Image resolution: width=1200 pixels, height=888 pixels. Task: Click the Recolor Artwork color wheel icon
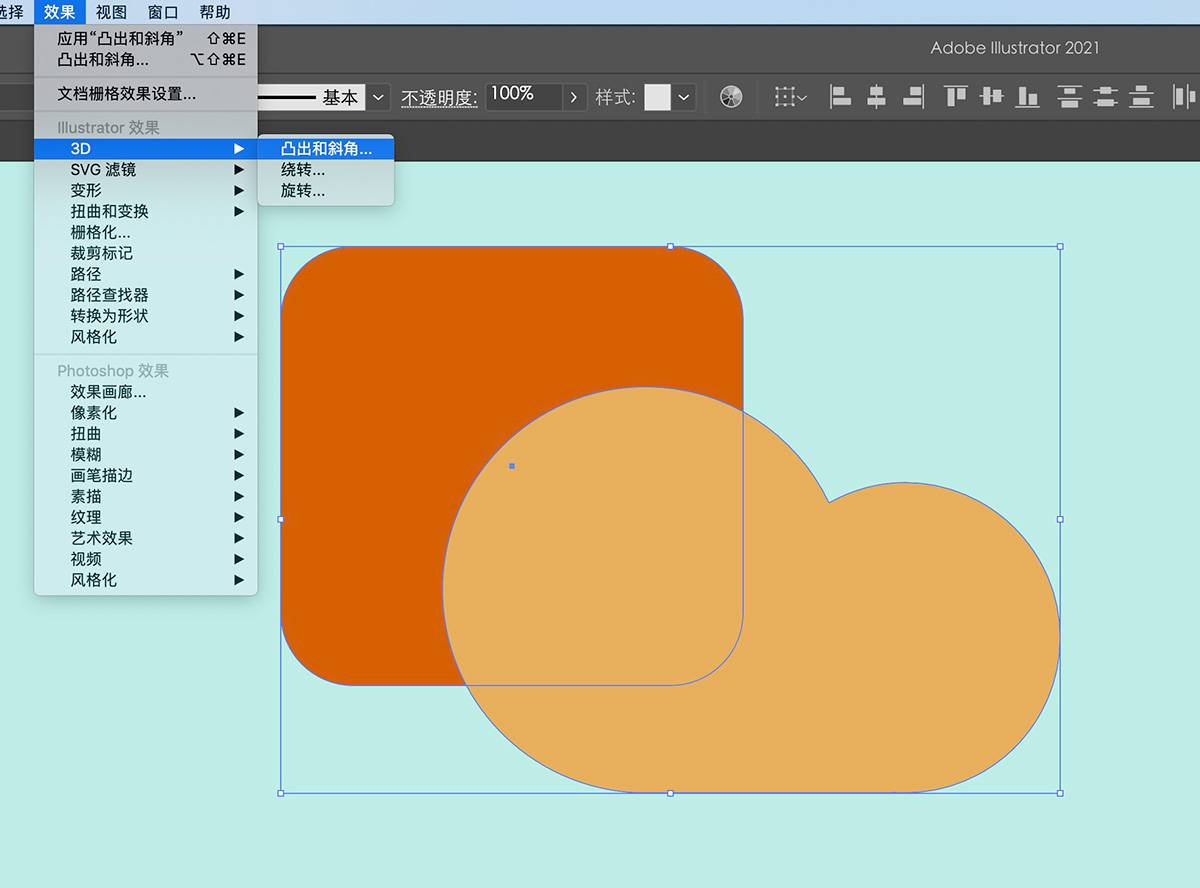pyautogui.click(x=731, y=97)
